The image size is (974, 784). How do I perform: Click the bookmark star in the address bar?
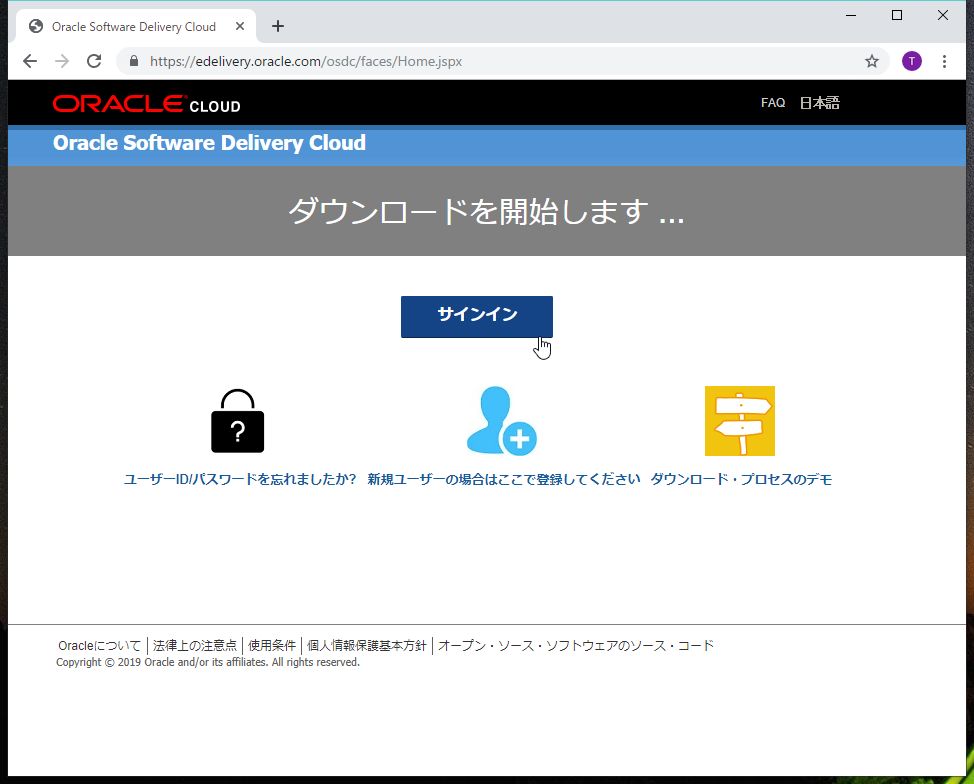pos(871,61)
